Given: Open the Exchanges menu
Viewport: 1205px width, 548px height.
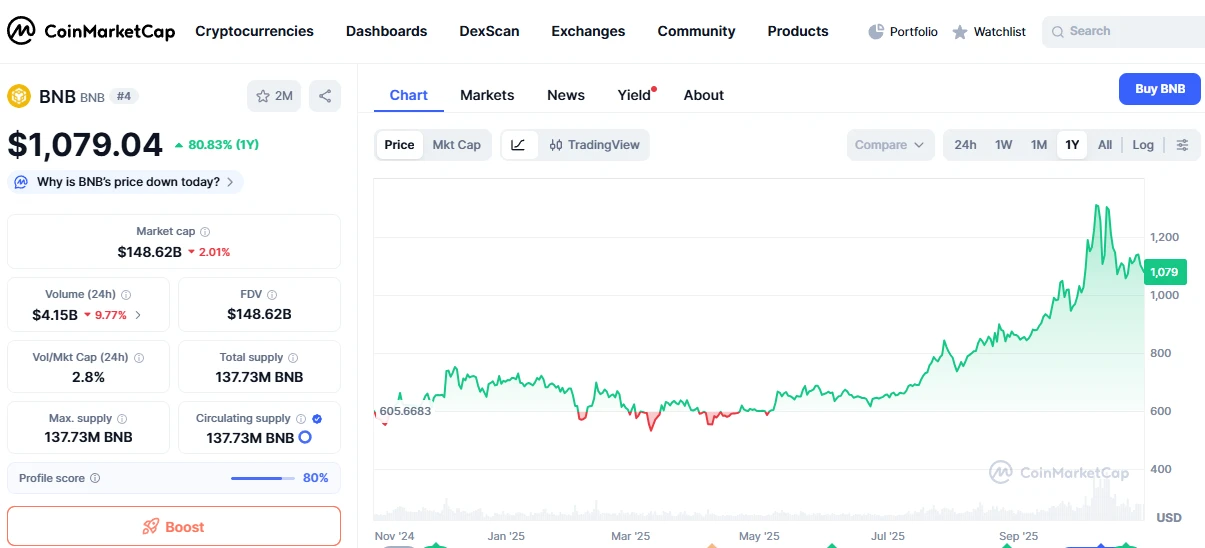Looking at the screenshot, I should pyautogui.click(x=588, y=31).
